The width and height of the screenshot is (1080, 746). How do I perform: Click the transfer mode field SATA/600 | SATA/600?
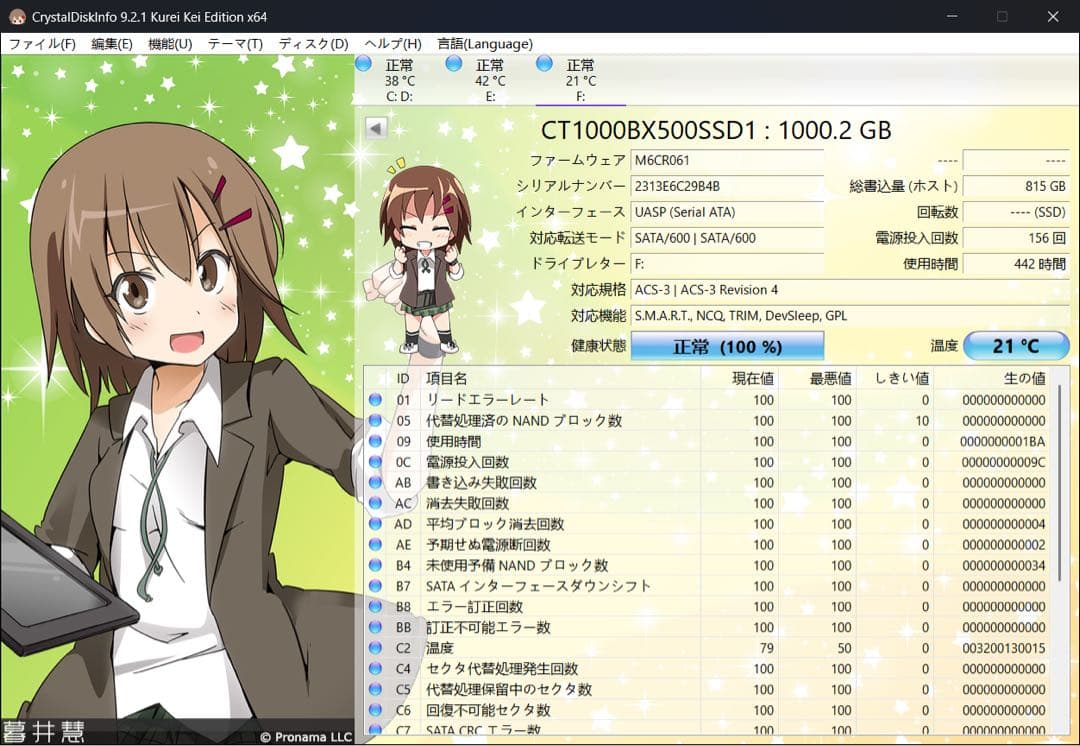click(727, 238)
